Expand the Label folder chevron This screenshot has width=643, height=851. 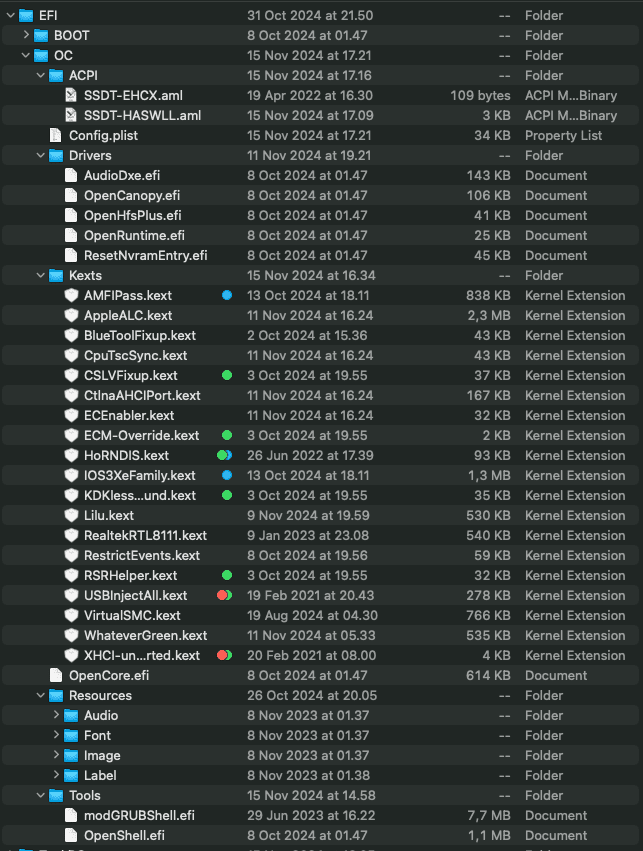(56, 775)
